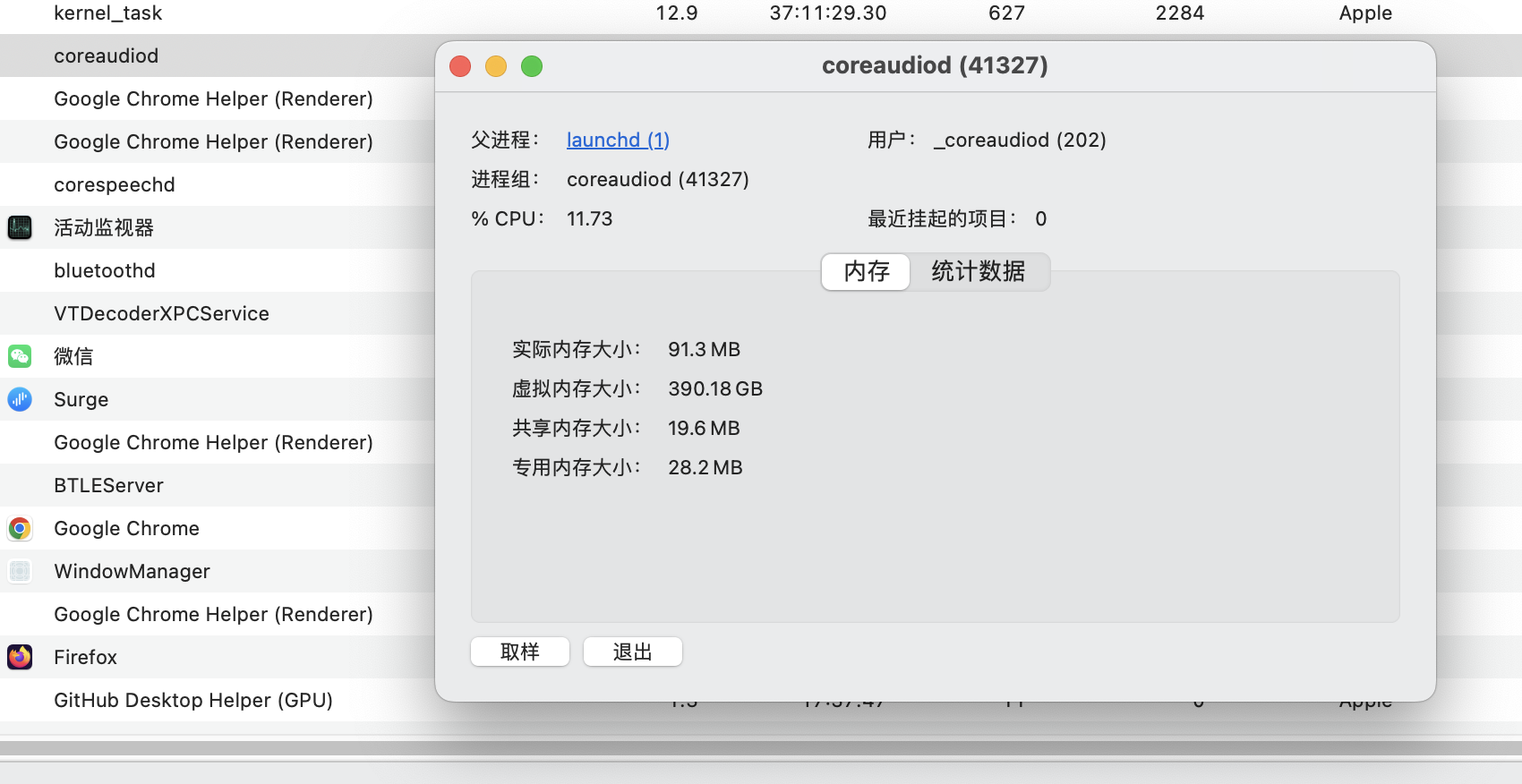Click the Google Chrome app icon
The height and width of the screenshot is (784, 1522).
pyautogui.click(x=20, y=528)
